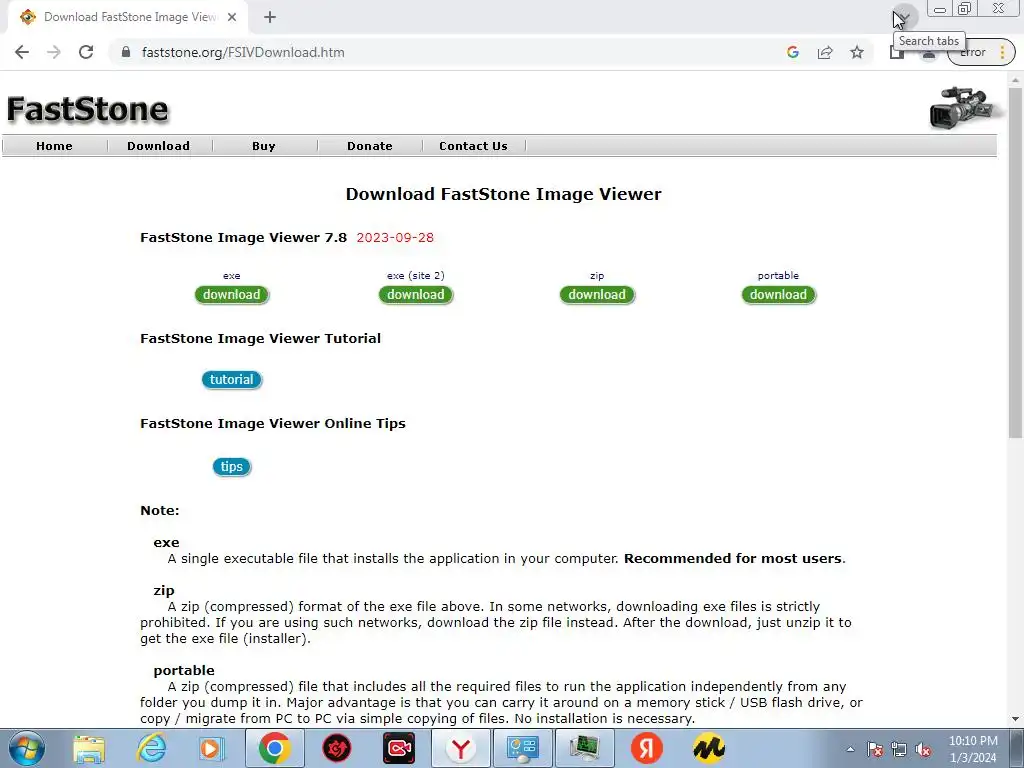Click the exe download button
The width and height of the screenshot is (1024, 768).
[232, 295]
